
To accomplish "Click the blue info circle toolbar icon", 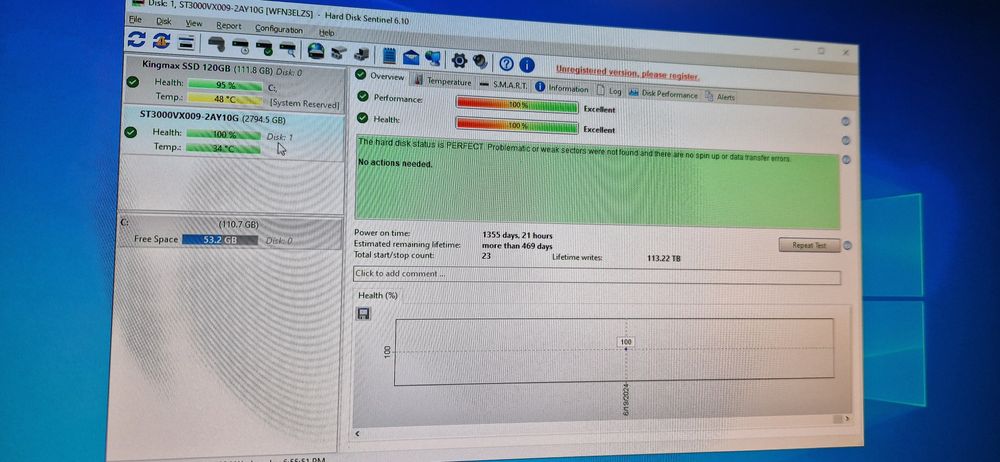I will [527, 64].
